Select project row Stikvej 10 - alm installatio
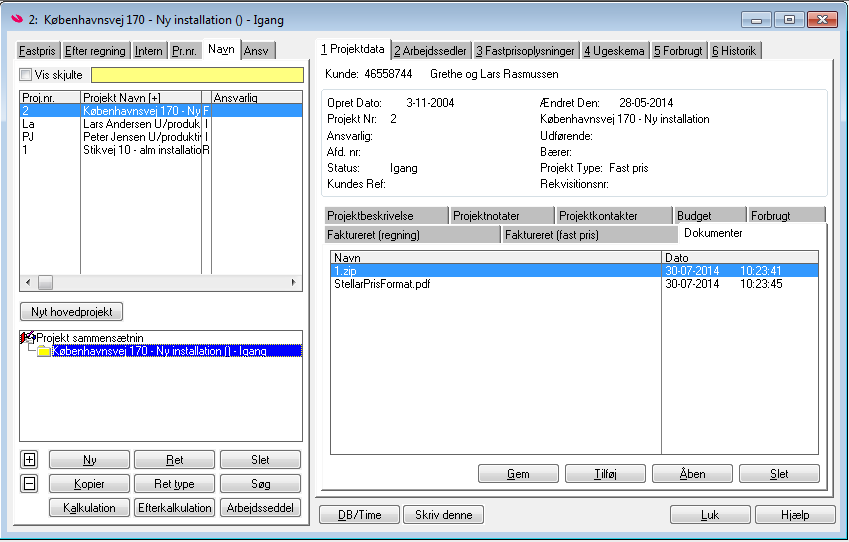Viewport: 849px width, 542px height. click(x=161, y=149)
